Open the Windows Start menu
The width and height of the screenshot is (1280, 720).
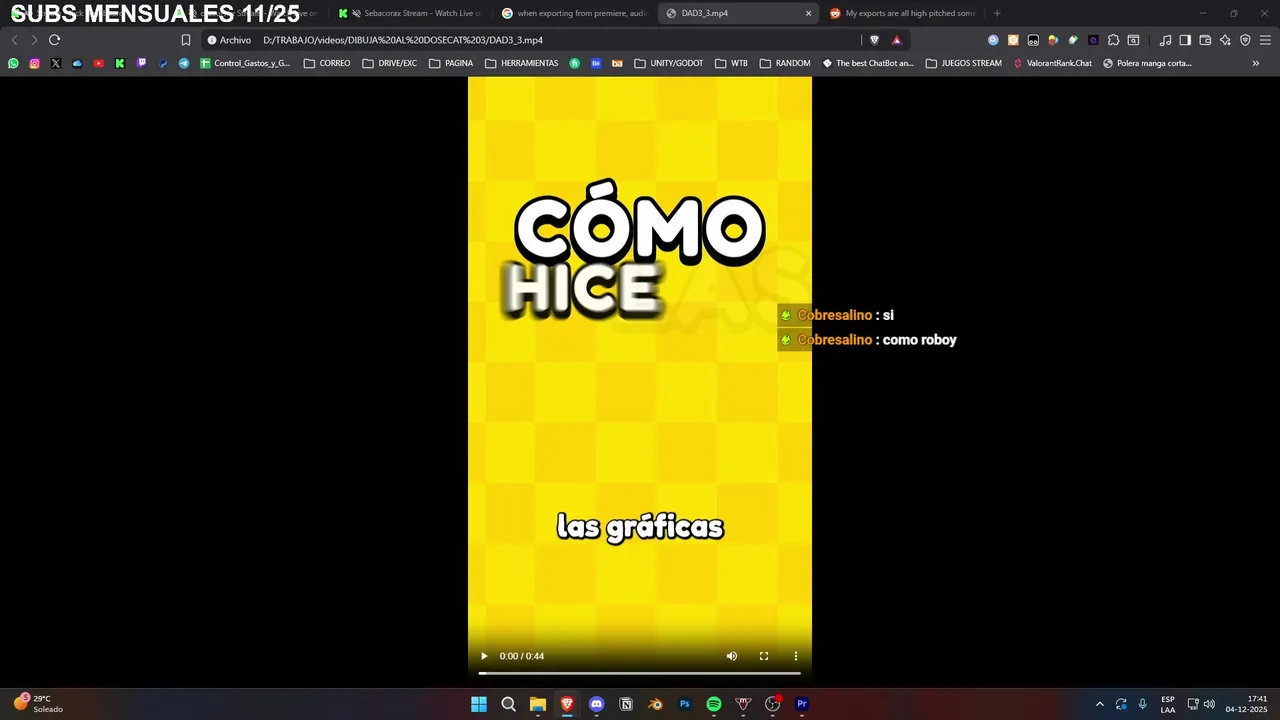[x=479, y=704]
